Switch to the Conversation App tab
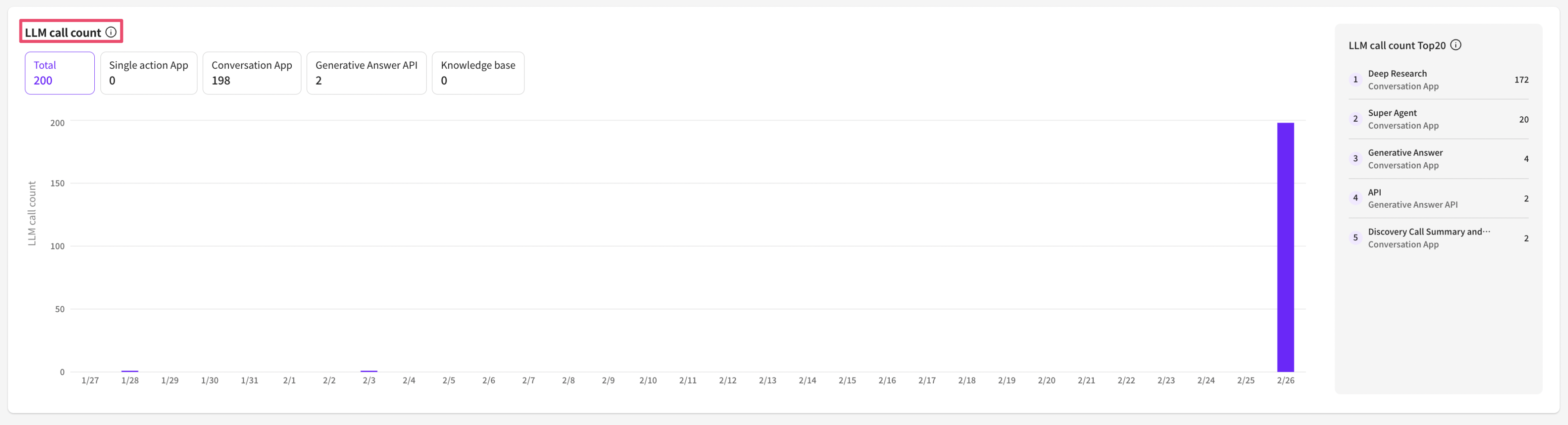This screenshot has height=425, width=1568. pyautogui.click(x=251, y=73)
